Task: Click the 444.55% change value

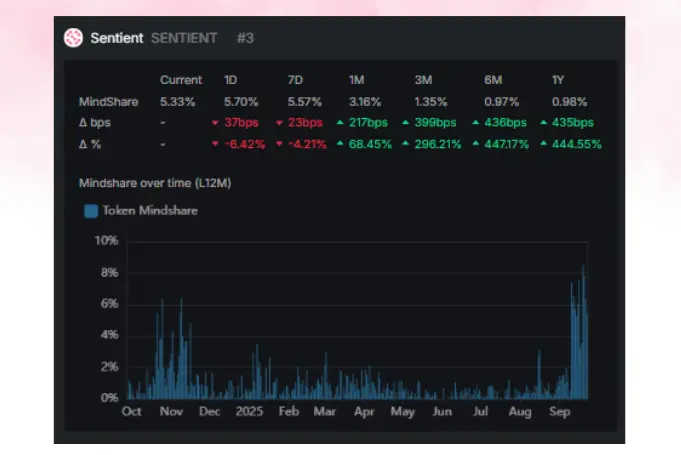Action: pos(577,144)
